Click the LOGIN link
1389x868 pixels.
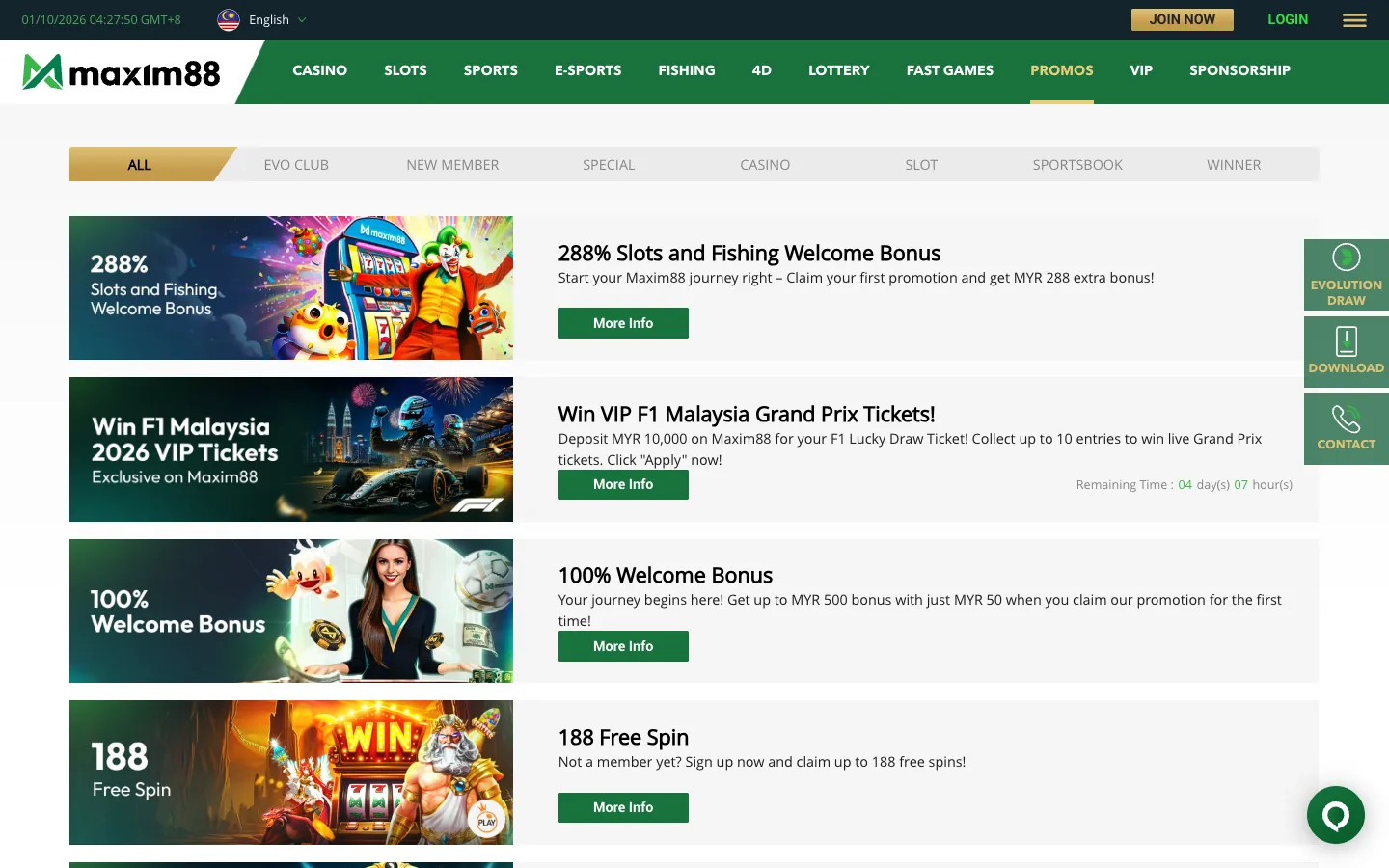[x=1288, y=19]
